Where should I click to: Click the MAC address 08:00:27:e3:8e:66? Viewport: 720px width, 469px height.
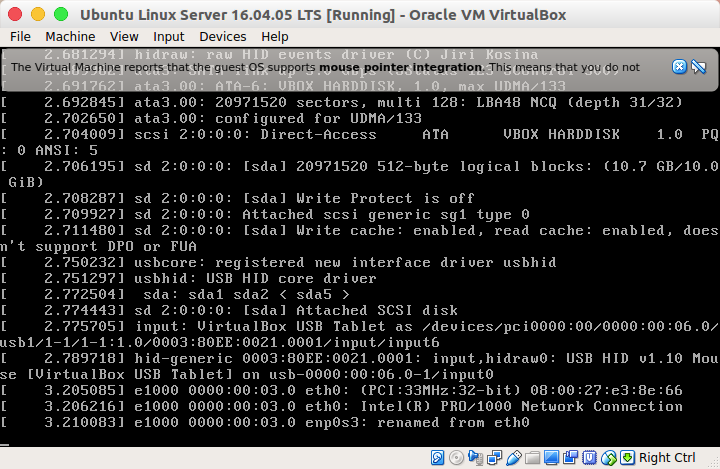(x=606, y=390)
